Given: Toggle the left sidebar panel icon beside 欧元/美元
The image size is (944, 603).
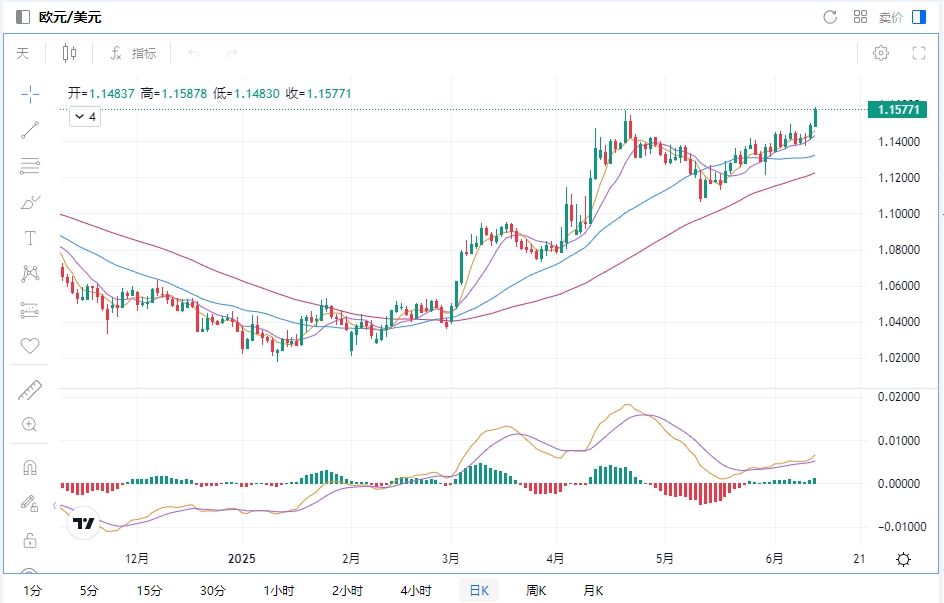Looking at the screenshot, I should point(23,17).
